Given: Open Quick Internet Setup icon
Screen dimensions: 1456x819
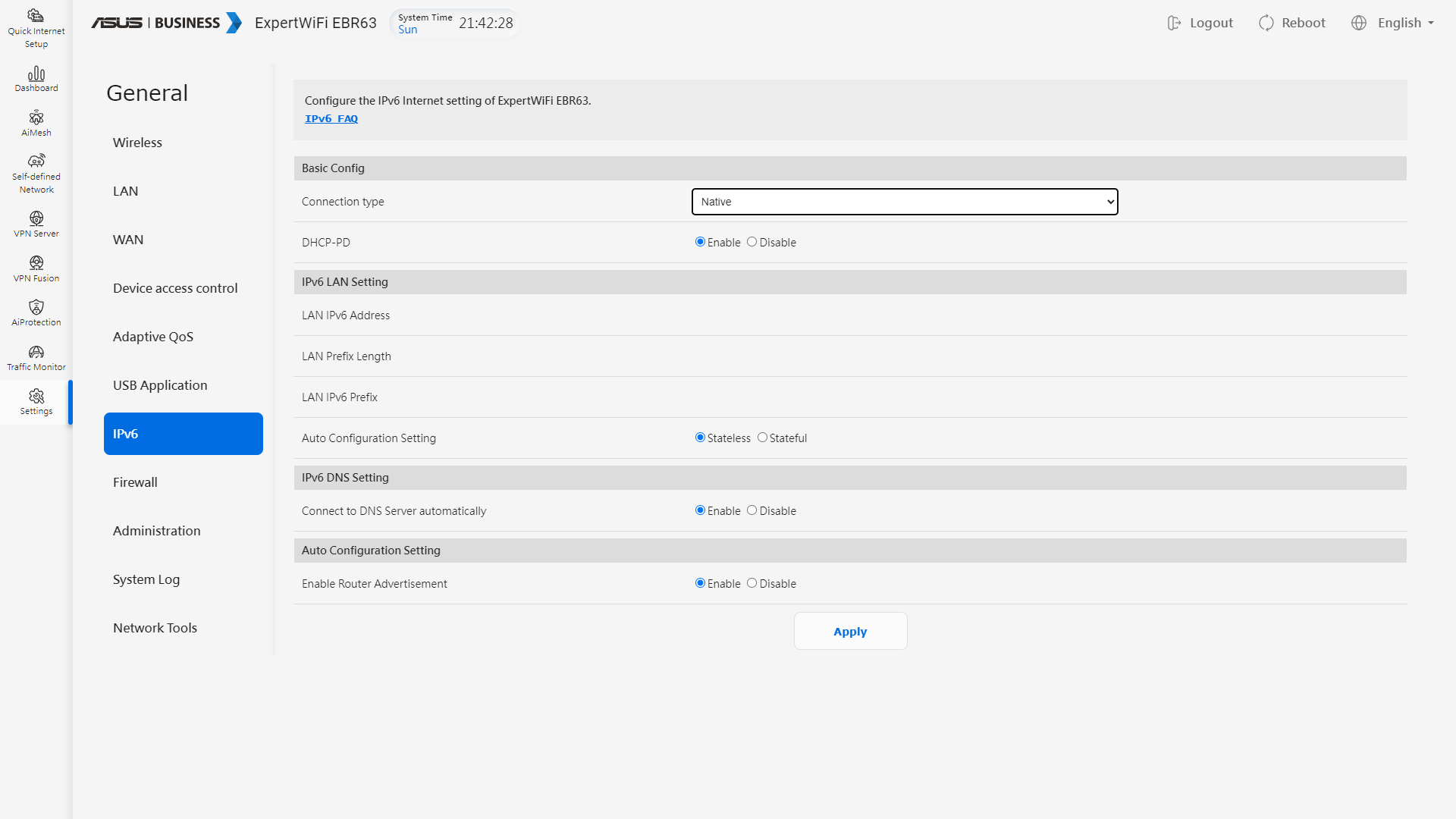Looking at the screenshot, I should [36, 17].
